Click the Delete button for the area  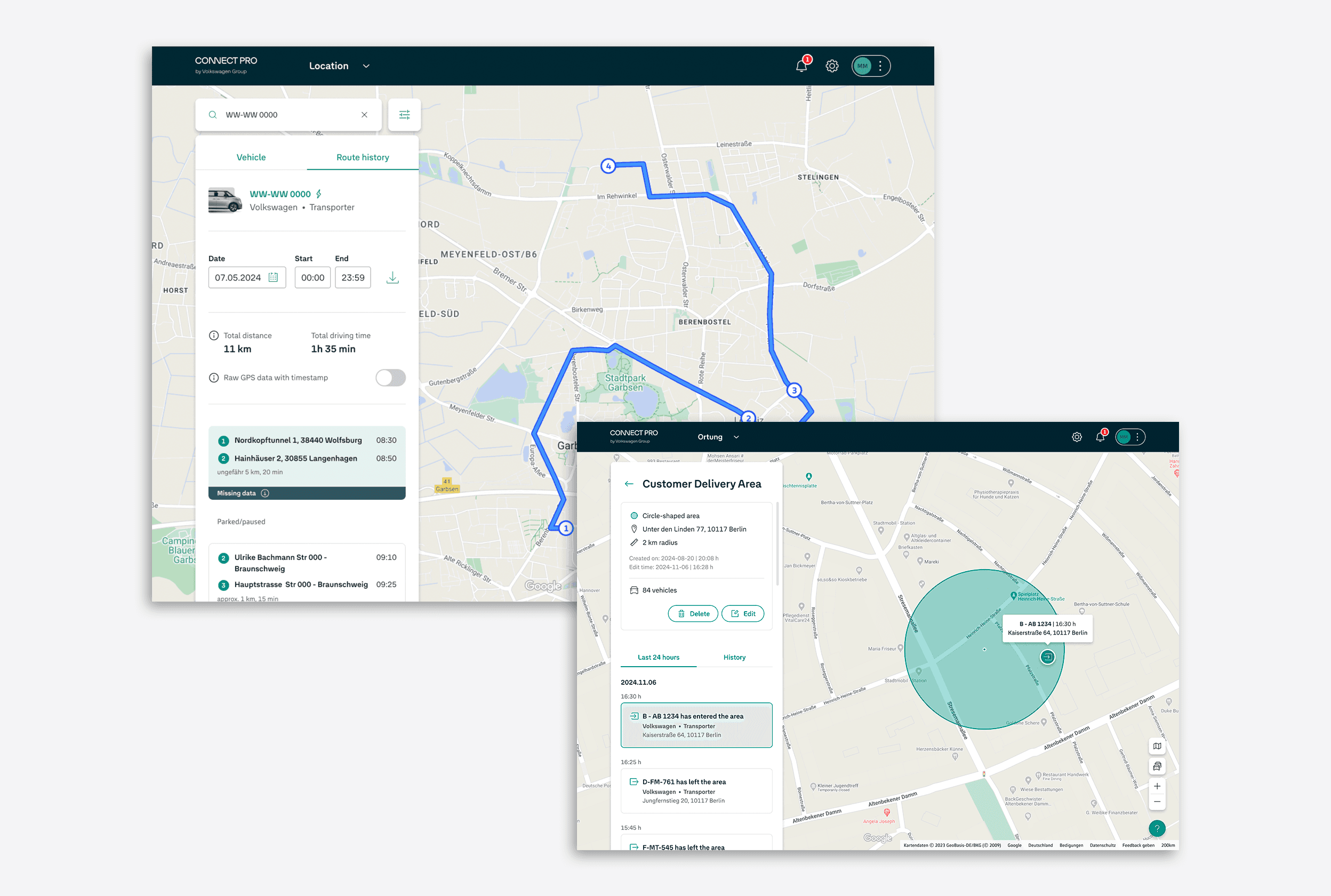693,614
